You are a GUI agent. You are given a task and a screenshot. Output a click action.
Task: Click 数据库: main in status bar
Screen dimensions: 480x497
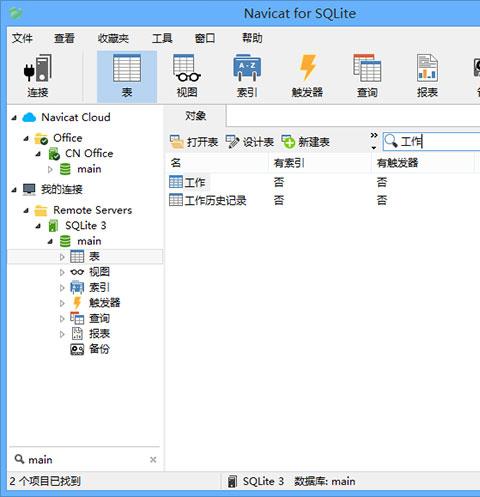pos(325,481)
